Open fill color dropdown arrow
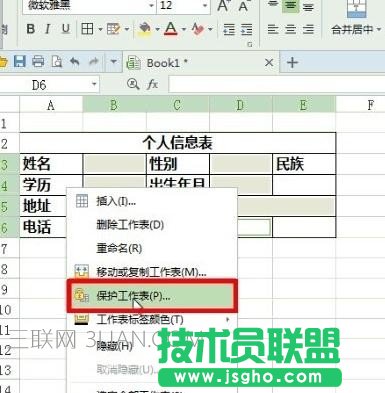The height and width of the screenshot is (393, 385). (x=157, y=30)
